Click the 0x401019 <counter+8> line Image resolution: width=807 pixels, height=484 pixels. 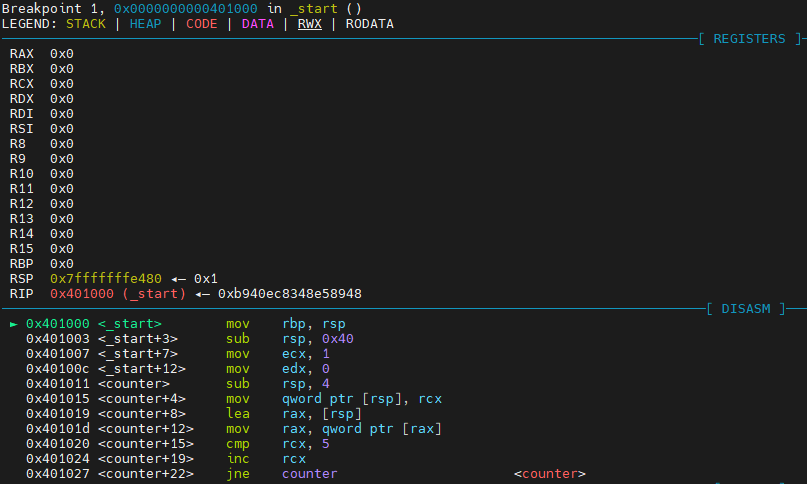pyautogui.click(x=106, y=413)
